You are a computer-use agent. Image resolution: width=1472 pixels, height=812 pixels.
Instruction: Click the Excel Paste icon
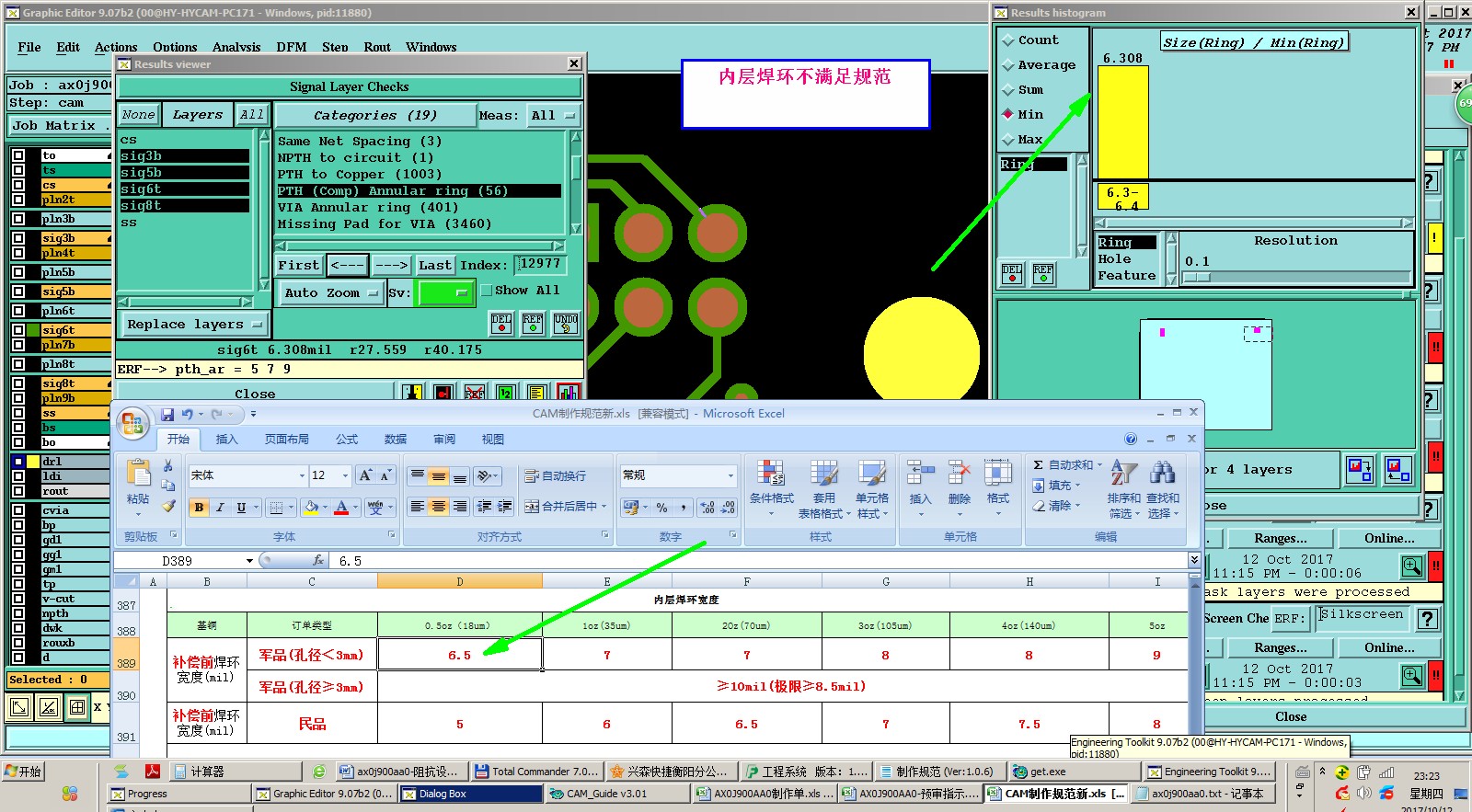[138, 474]
